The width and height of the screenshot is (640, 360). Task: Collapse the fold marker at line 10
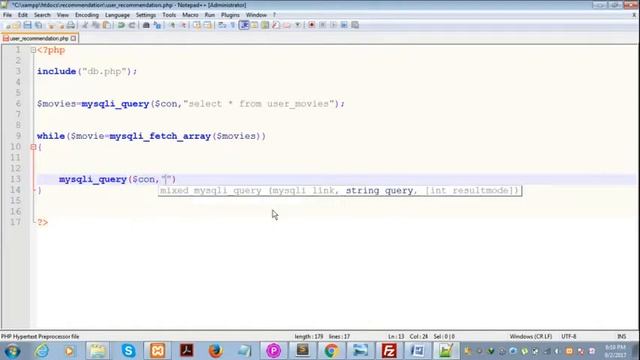(33, 147)
